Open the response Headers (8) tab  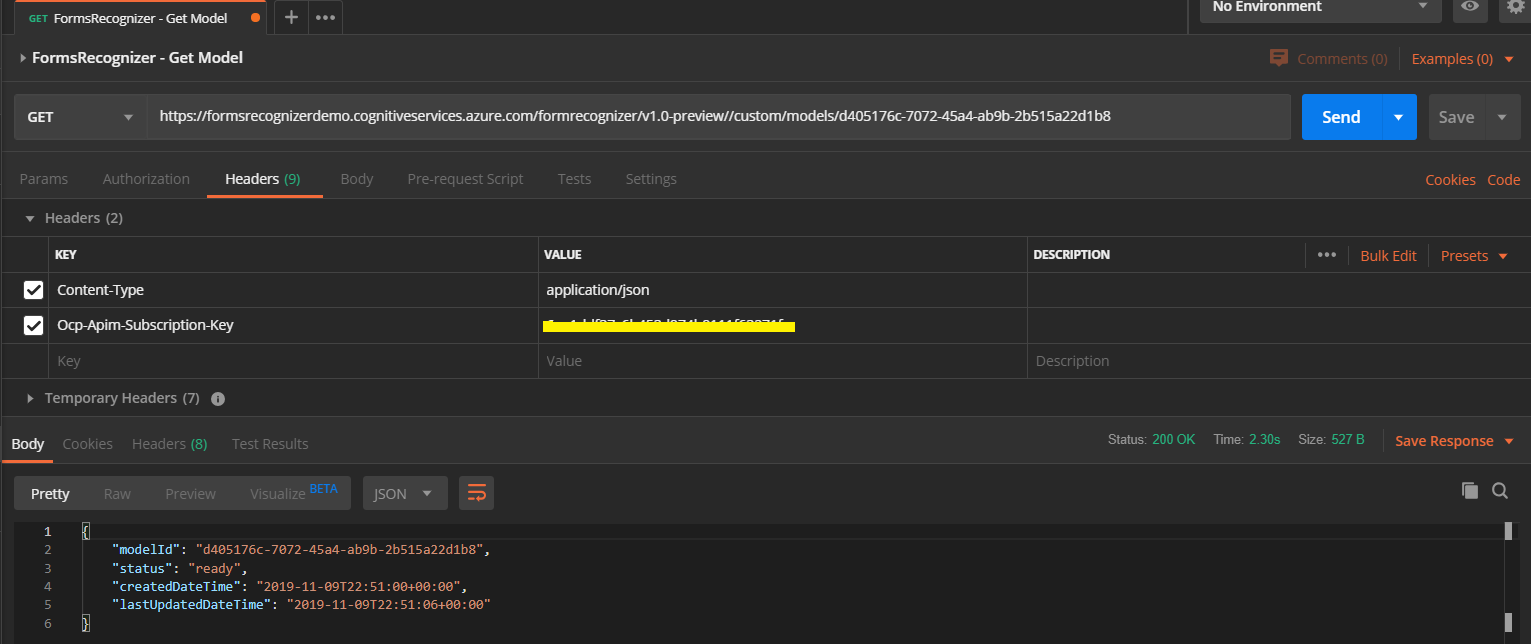170,444
